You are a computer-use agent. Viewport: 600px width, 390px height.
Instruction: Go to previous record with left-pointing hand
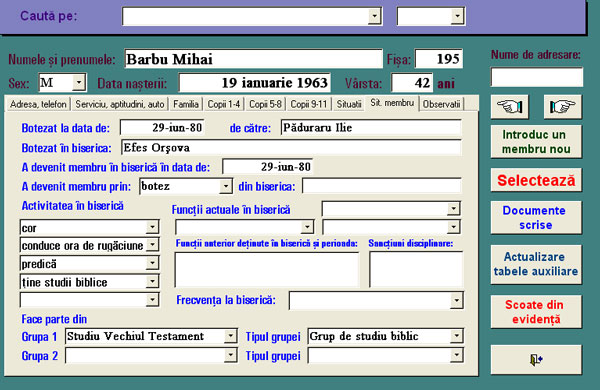[510, 107]
